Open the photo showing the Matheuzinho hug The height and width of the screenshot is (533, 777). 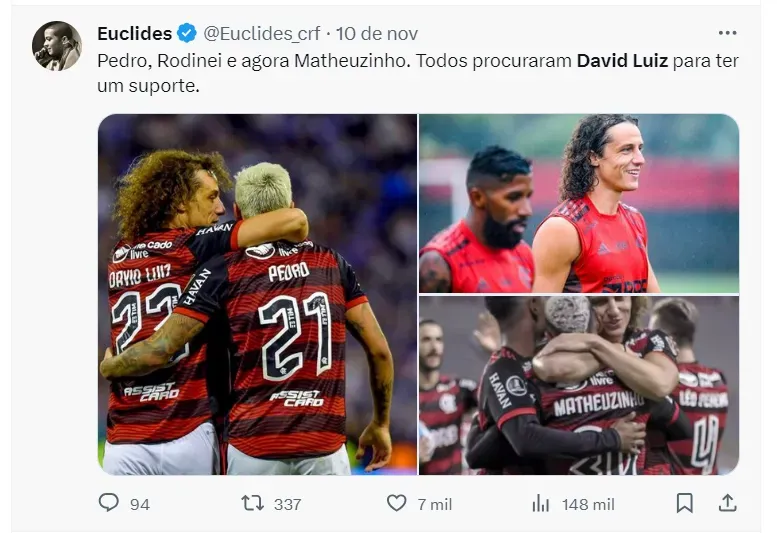click(579, 385)
